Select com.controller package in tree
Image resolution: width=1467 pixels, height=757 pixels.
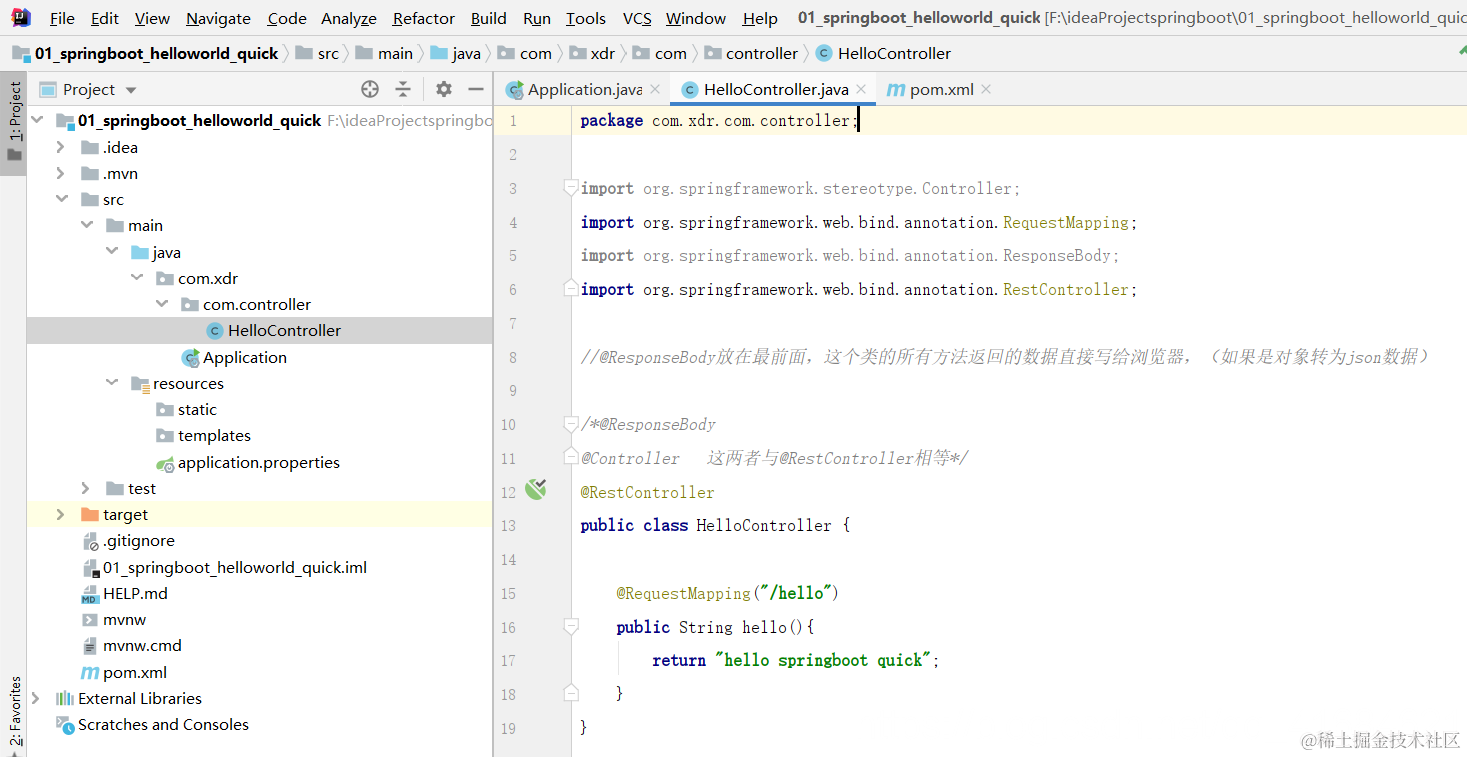[259, 305]
